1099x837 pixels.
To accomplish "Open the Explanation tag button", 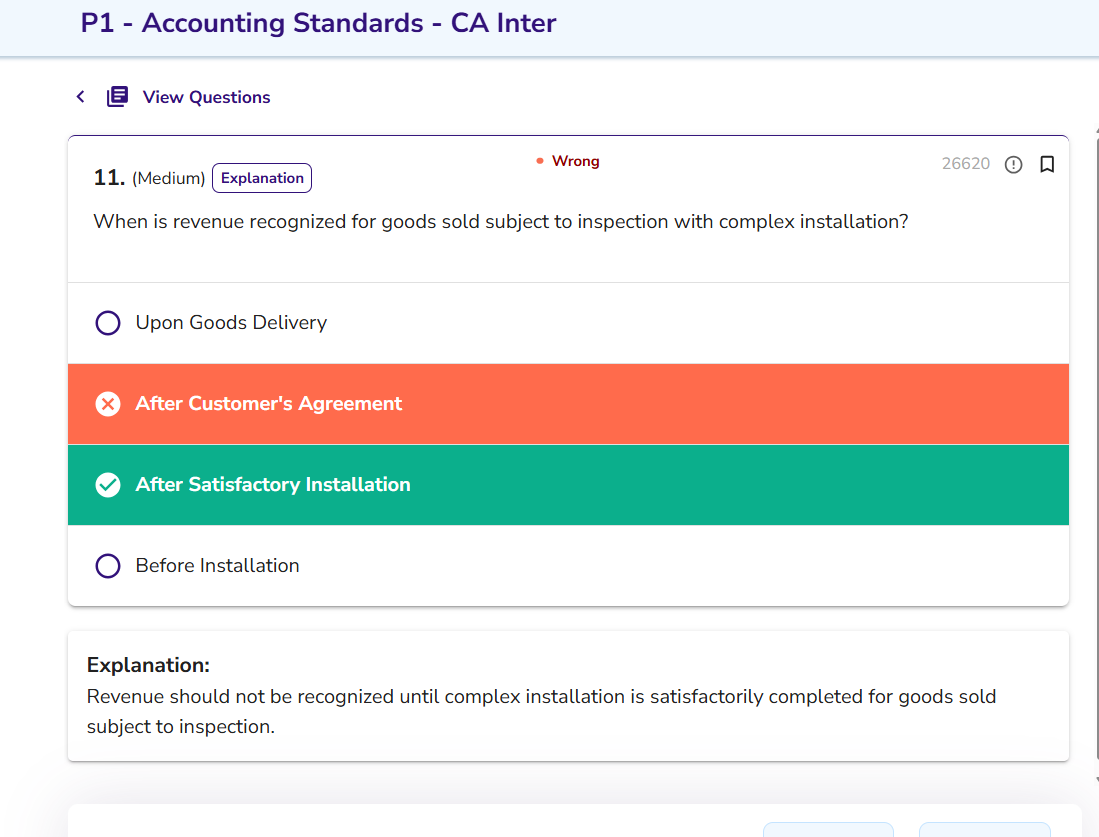I will [262, 178].
